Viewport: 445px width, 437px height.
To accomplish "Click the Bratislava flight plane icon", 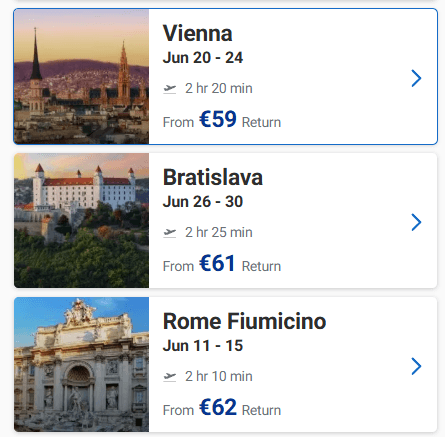I will pyautogui.click(x=170, y=233).
